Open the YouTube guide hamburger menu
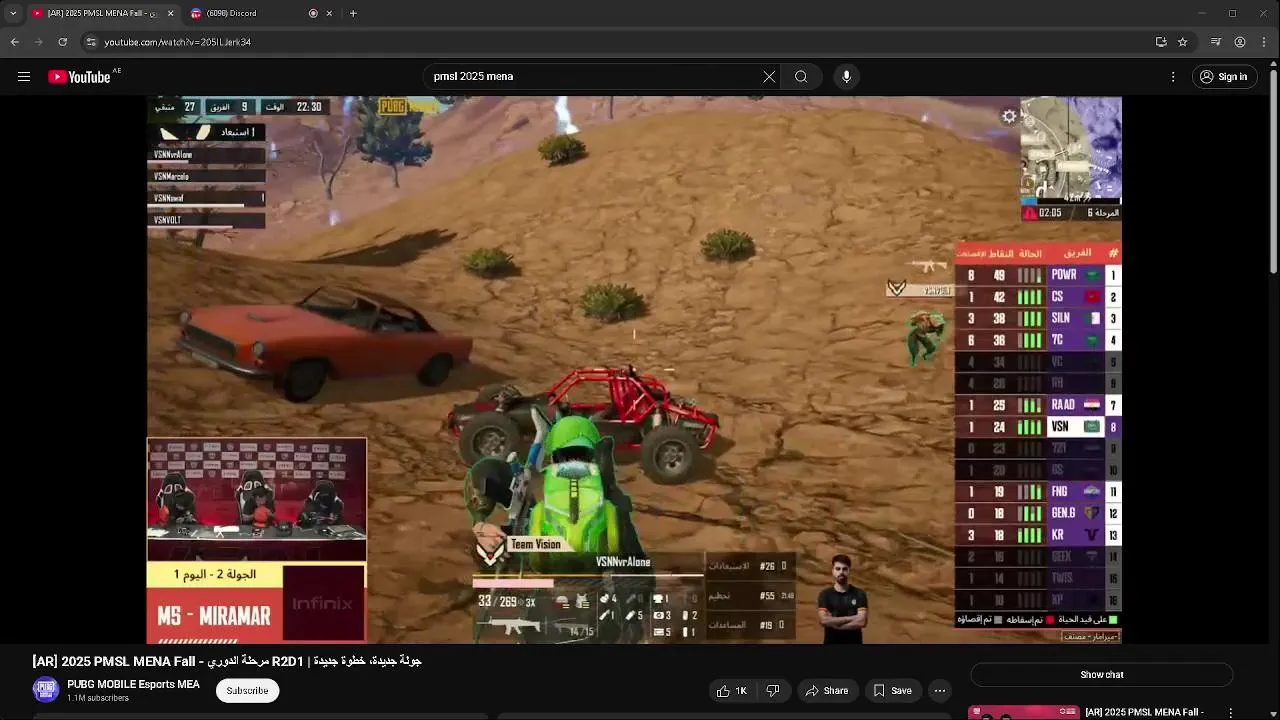The width and height of the screenshot is (1280, 720). [x=24, y=77]
